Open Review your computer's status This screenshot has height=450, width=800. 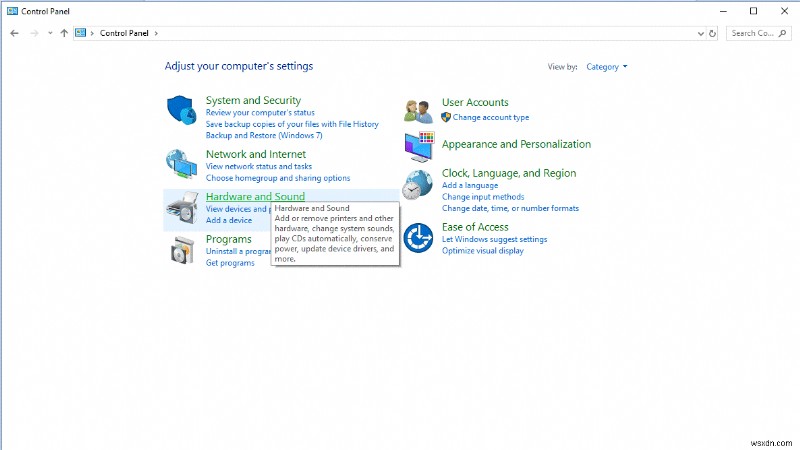click(x=260, y=113)
